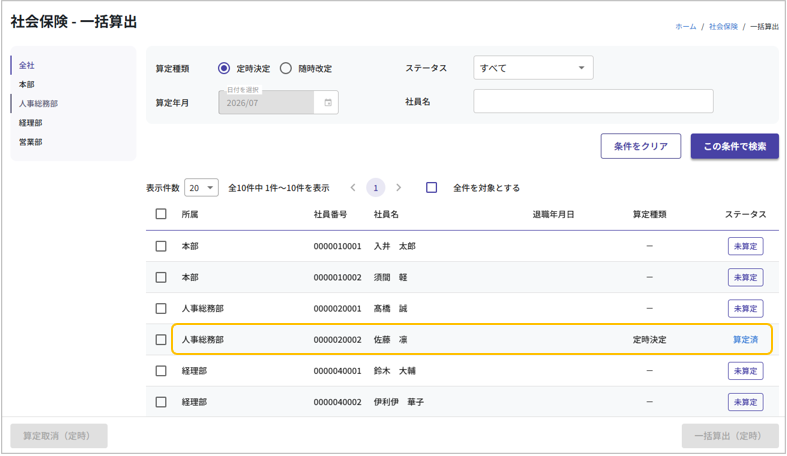Click 未算定 status badge for 入井 太郎

coord(745,246)
